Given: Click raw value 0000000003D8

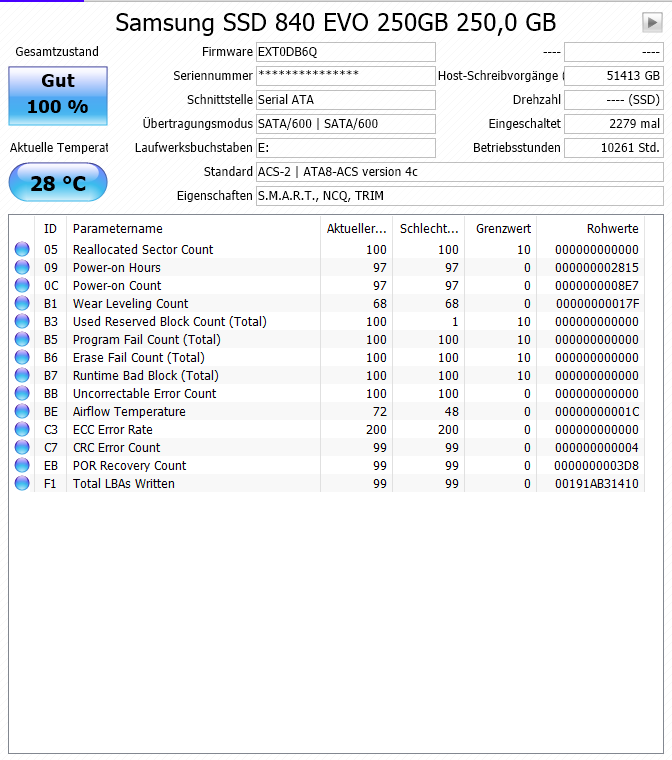Looking at the screenshot, I should pyautogui.click(x=596, y=465).
